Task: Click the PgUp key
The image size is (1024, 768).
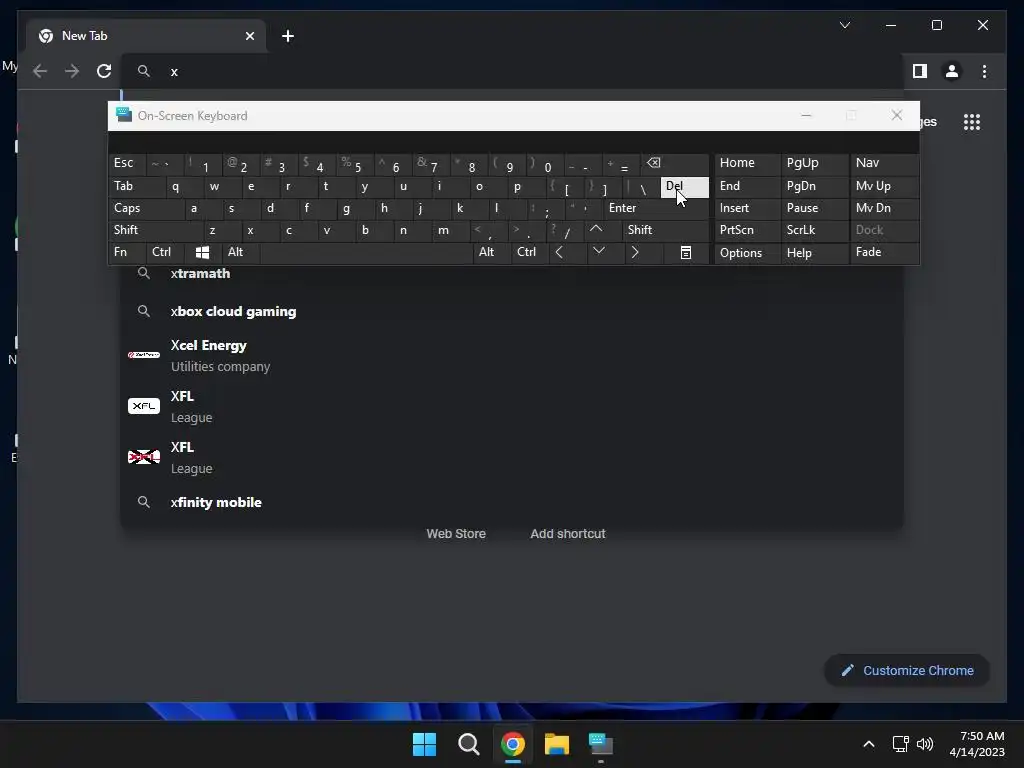Action: [814, 163]
